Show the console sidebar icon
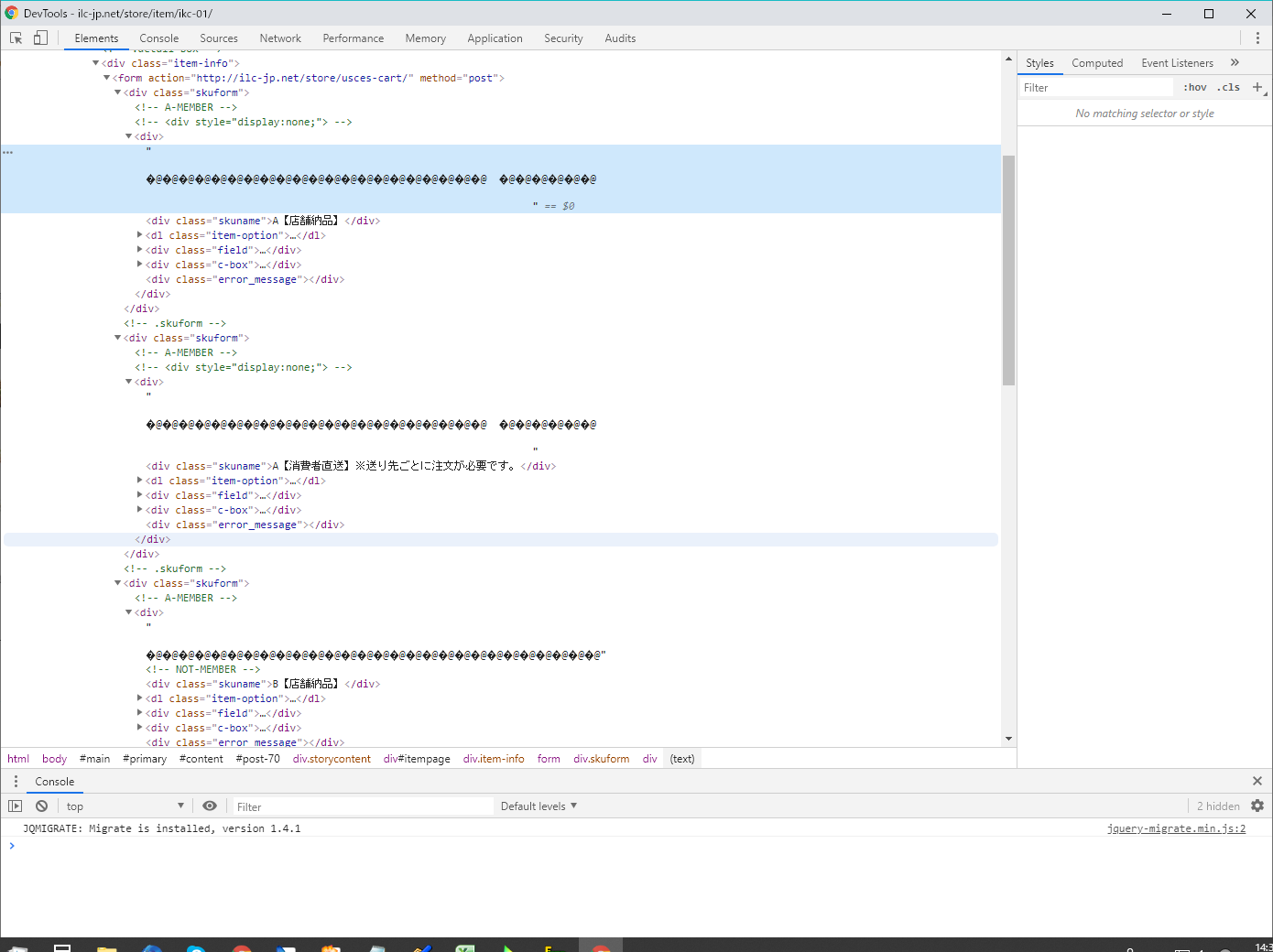This screenshot has height=952, width=1273. [x=15, y=806]
